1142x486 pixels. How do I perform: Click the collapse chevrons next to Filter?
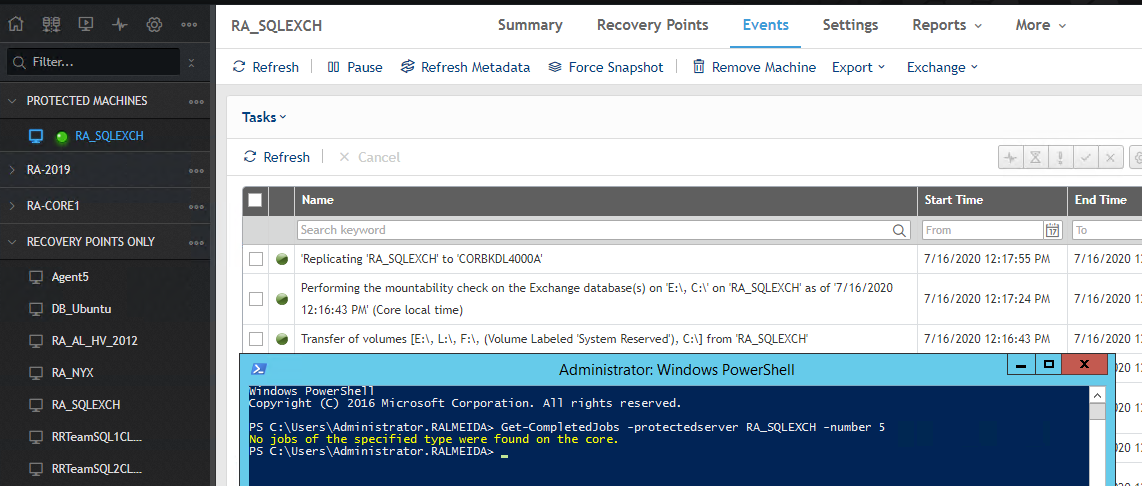pyautogui.click(x=192, y=63)
